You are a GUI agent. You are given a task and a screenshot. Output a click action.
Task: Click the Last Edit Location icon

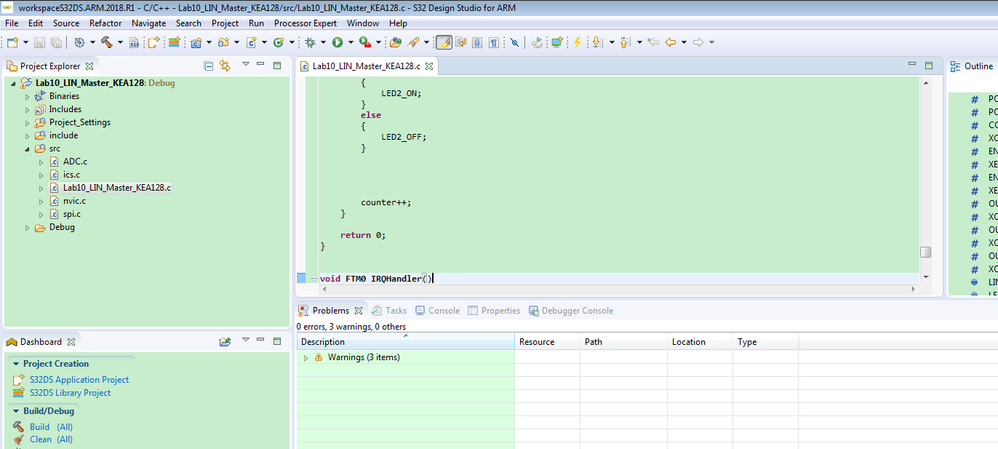tap(652, 42)
